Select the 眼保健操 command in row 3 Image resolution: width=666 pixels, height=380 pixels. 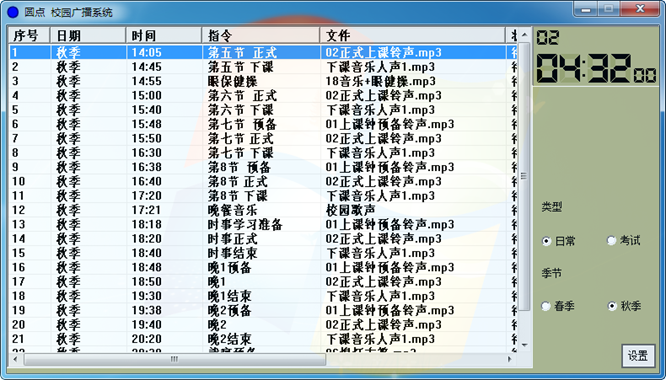[233, 82]
